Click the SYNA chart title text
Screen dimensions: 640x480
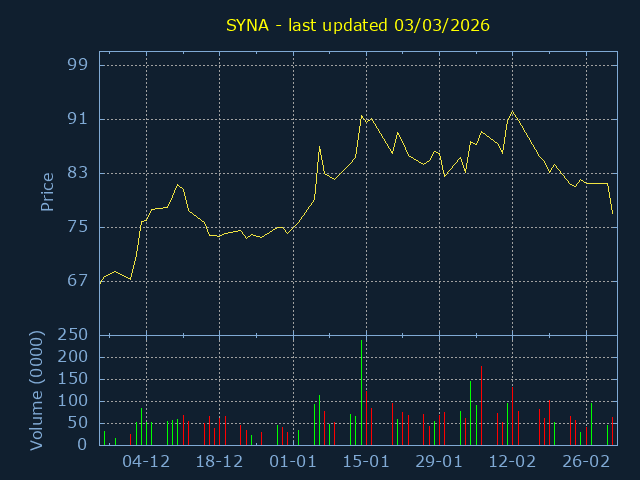coord(355,25)
